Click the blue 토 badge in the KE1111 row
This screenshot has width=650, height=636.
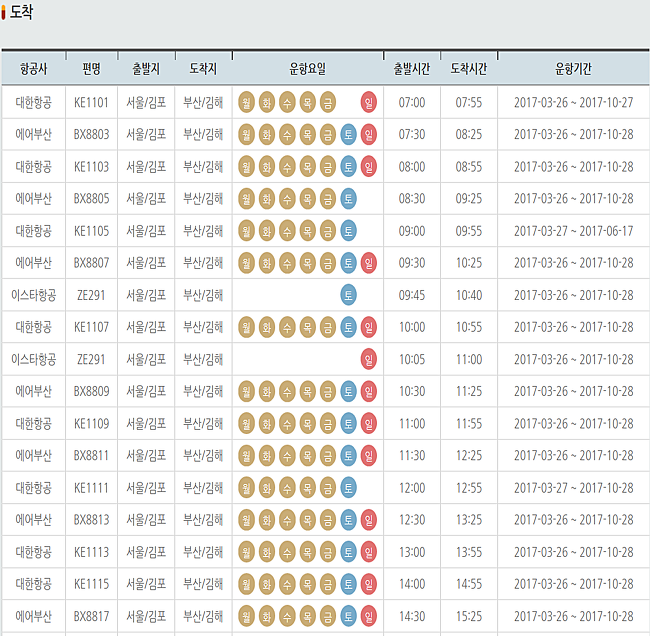coord(348,488)
